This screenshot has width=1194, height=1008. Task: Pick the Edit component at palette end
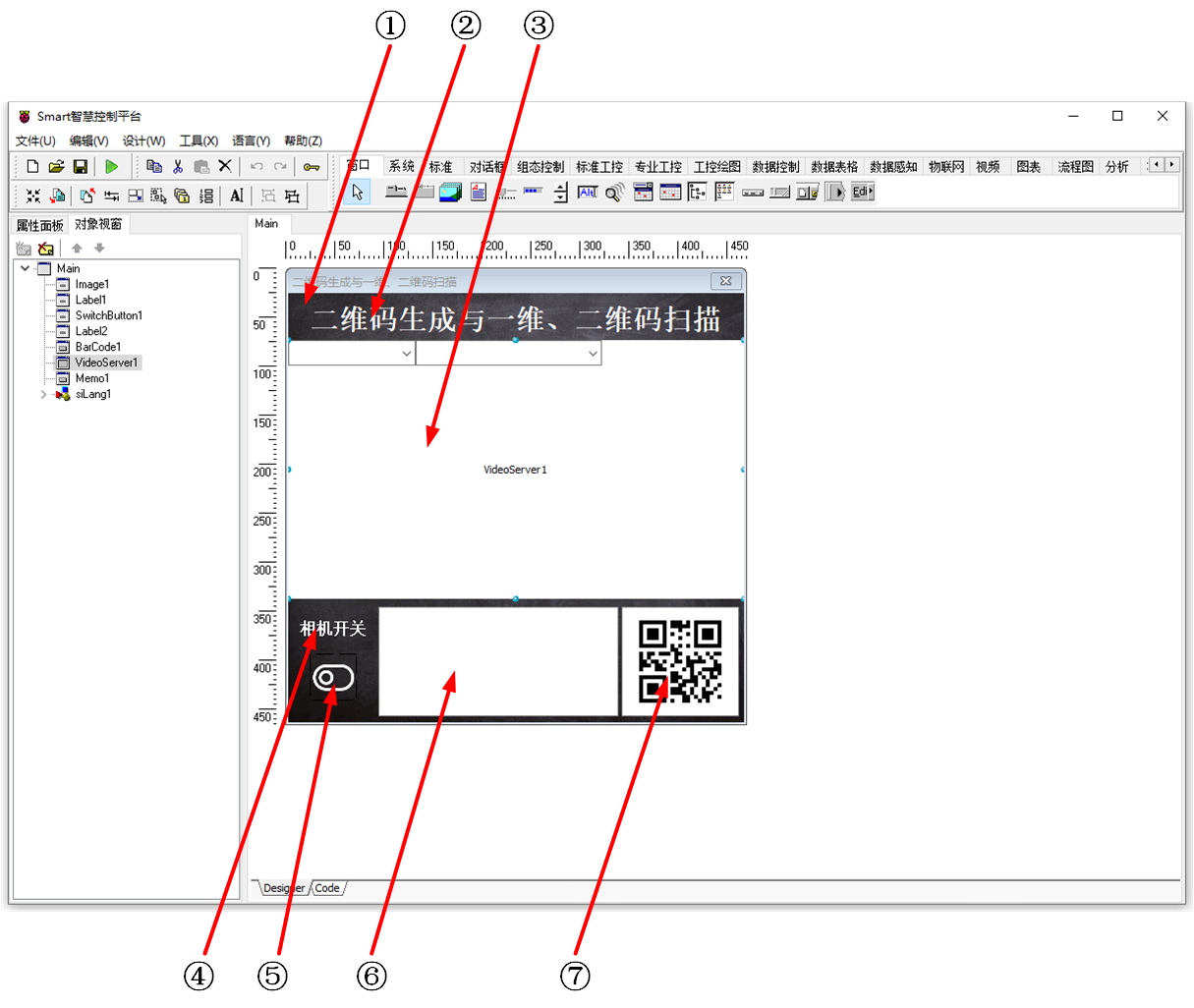pos(863,192)
